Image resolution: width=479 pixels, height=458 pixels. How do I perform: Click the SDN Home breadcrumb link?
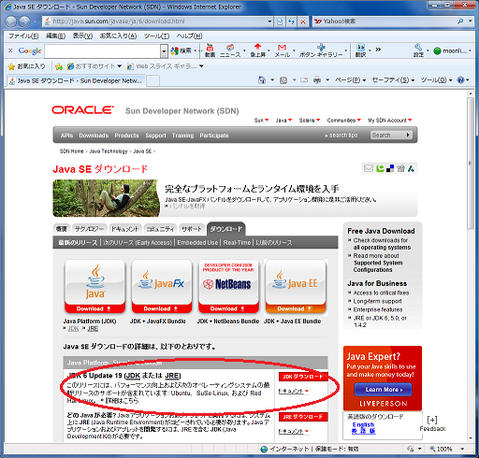[72, 151]
